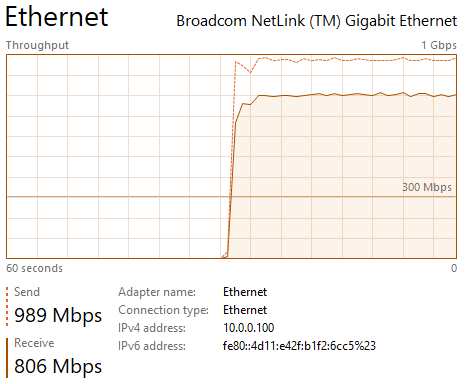Select the Connection type value Ethernet
The width and height of the screenshot is (466, 384).
coord(245,310)
